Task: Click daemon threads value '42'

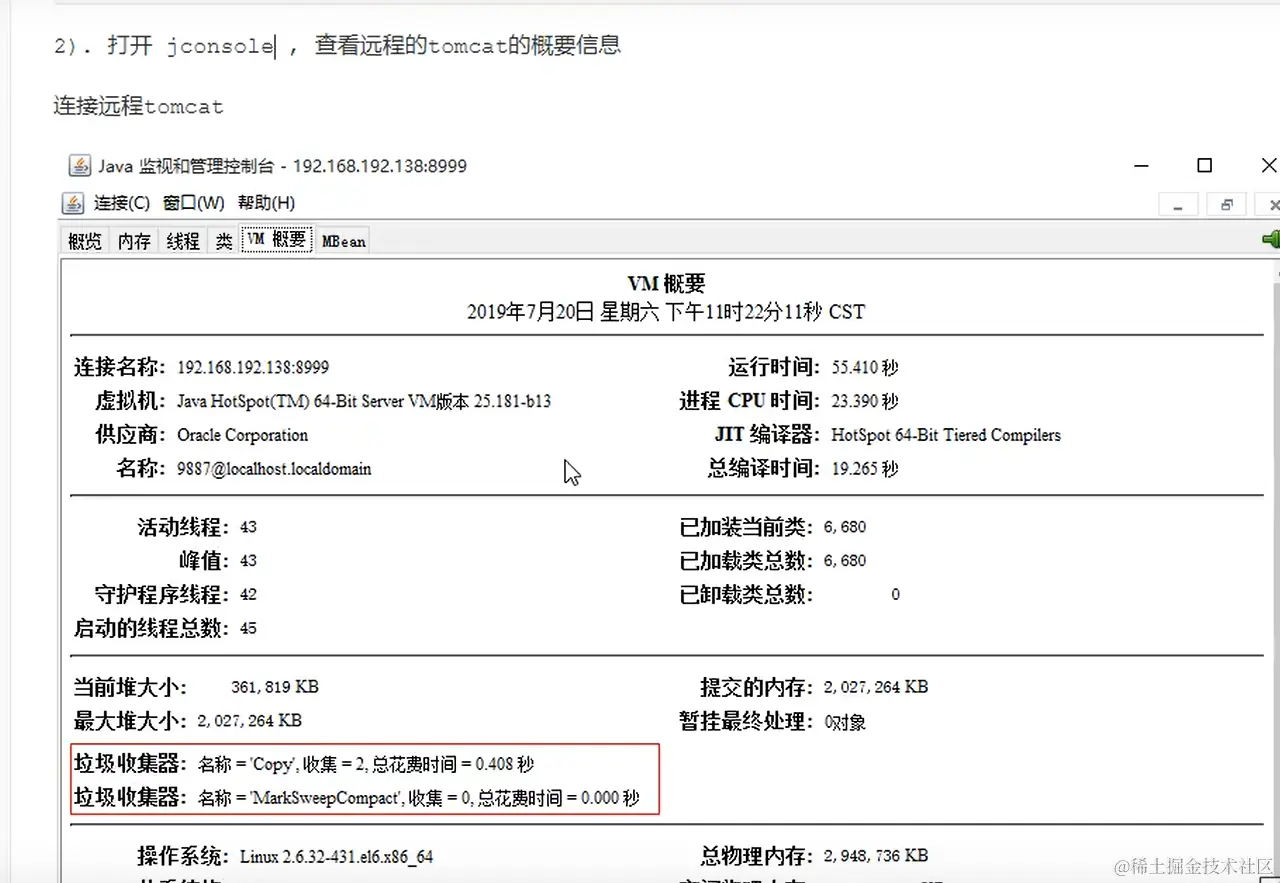Action: tap(248, 595)
